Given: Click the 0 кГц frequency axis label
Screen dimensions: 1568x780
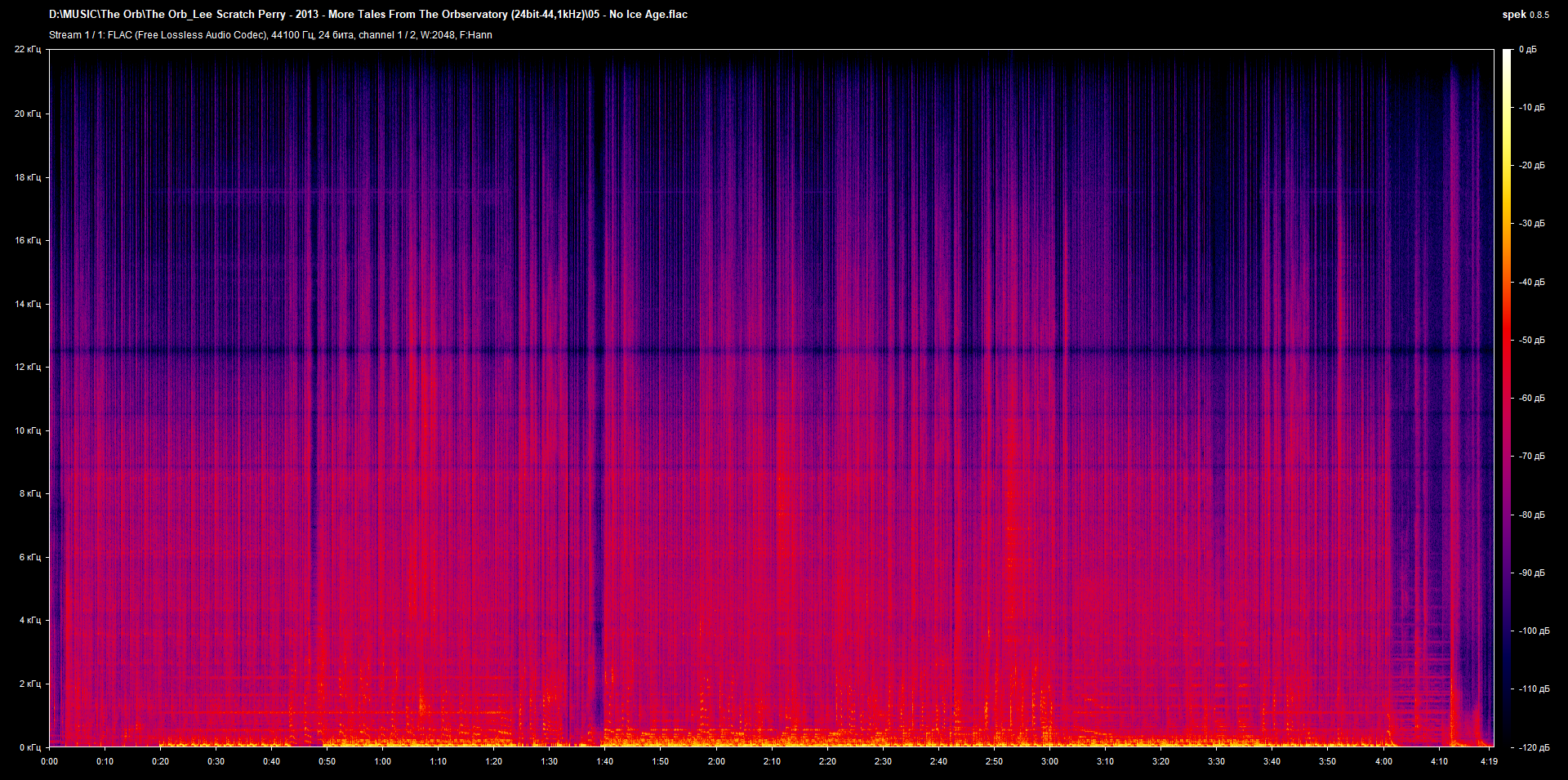Looking at the screenshot, I should 29,747.
